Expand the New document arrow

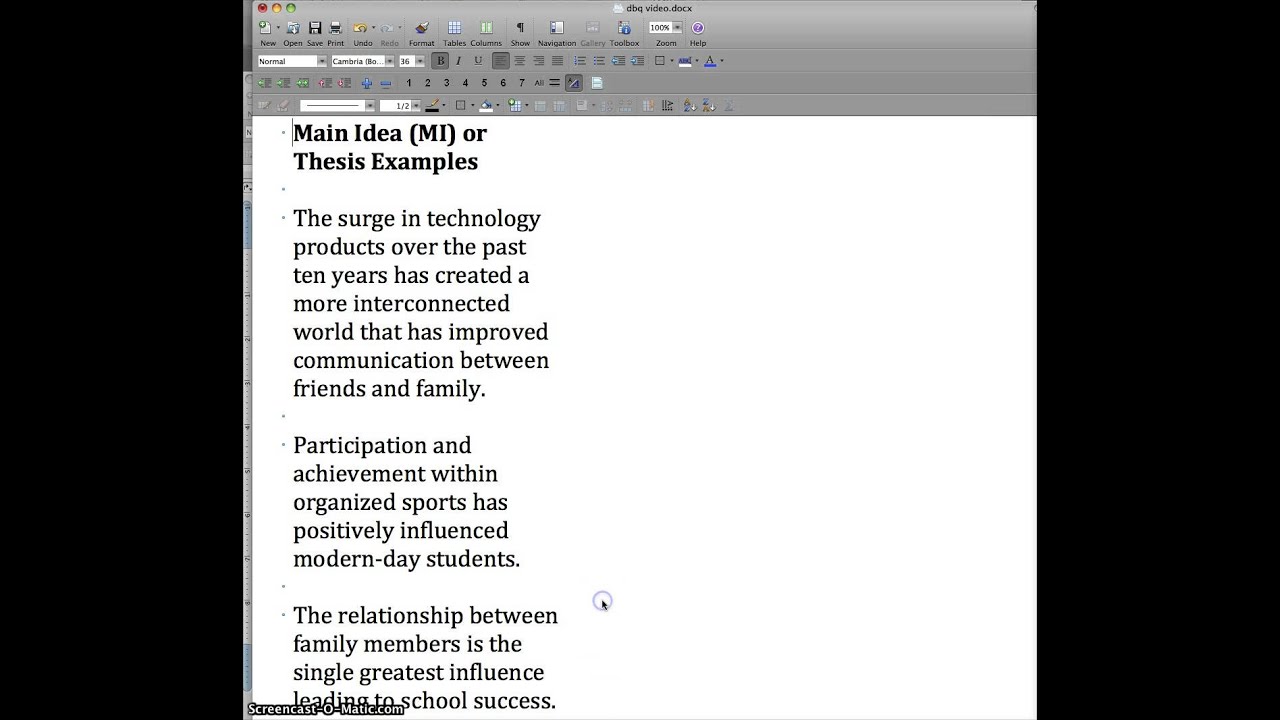click(278, 28)
